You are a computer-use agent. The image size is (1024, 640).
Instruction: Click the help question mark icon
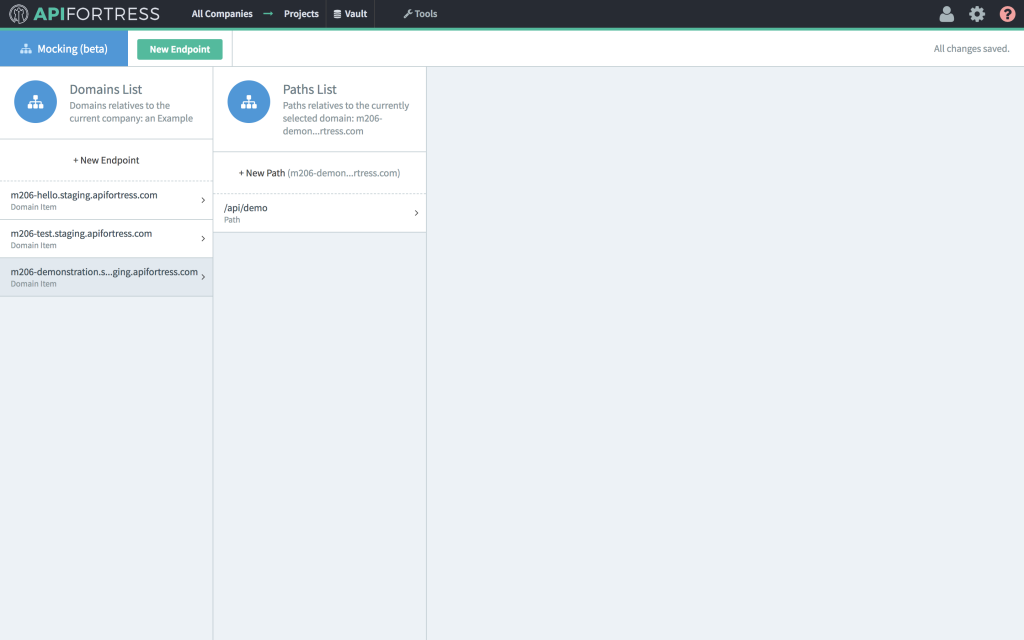(1007, 13)
